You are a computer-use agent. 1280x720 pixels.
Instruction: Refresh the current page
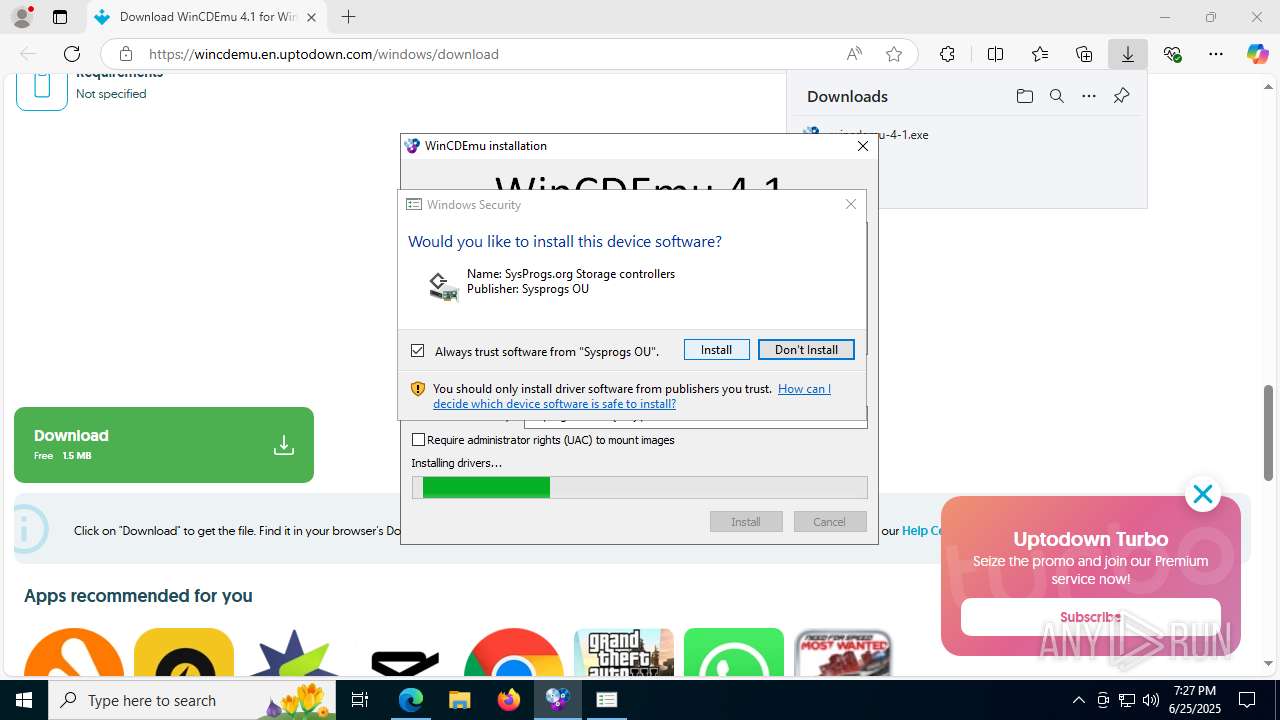click(x=72, y=54)
